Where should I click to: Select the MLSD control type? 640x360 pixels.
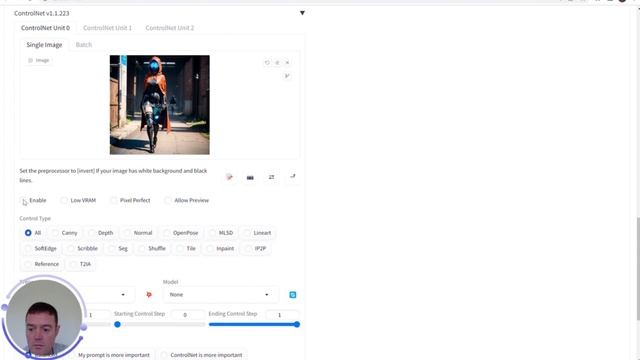coord(221,233)
